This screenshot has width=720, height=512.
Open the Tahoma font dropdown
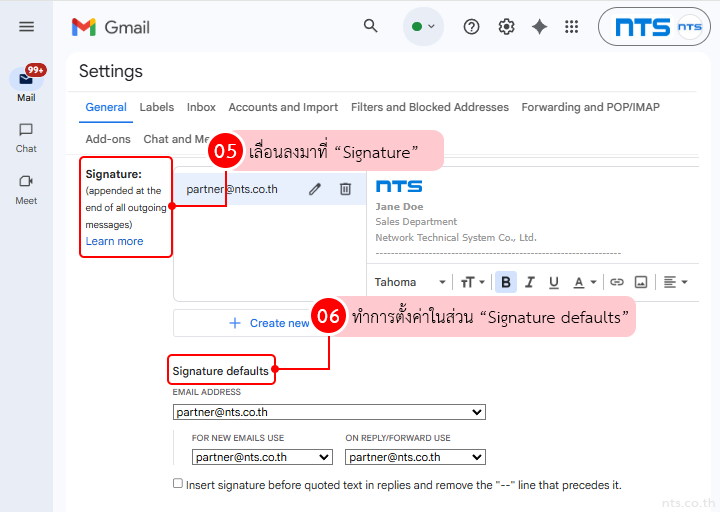click(x=410, y=282)
